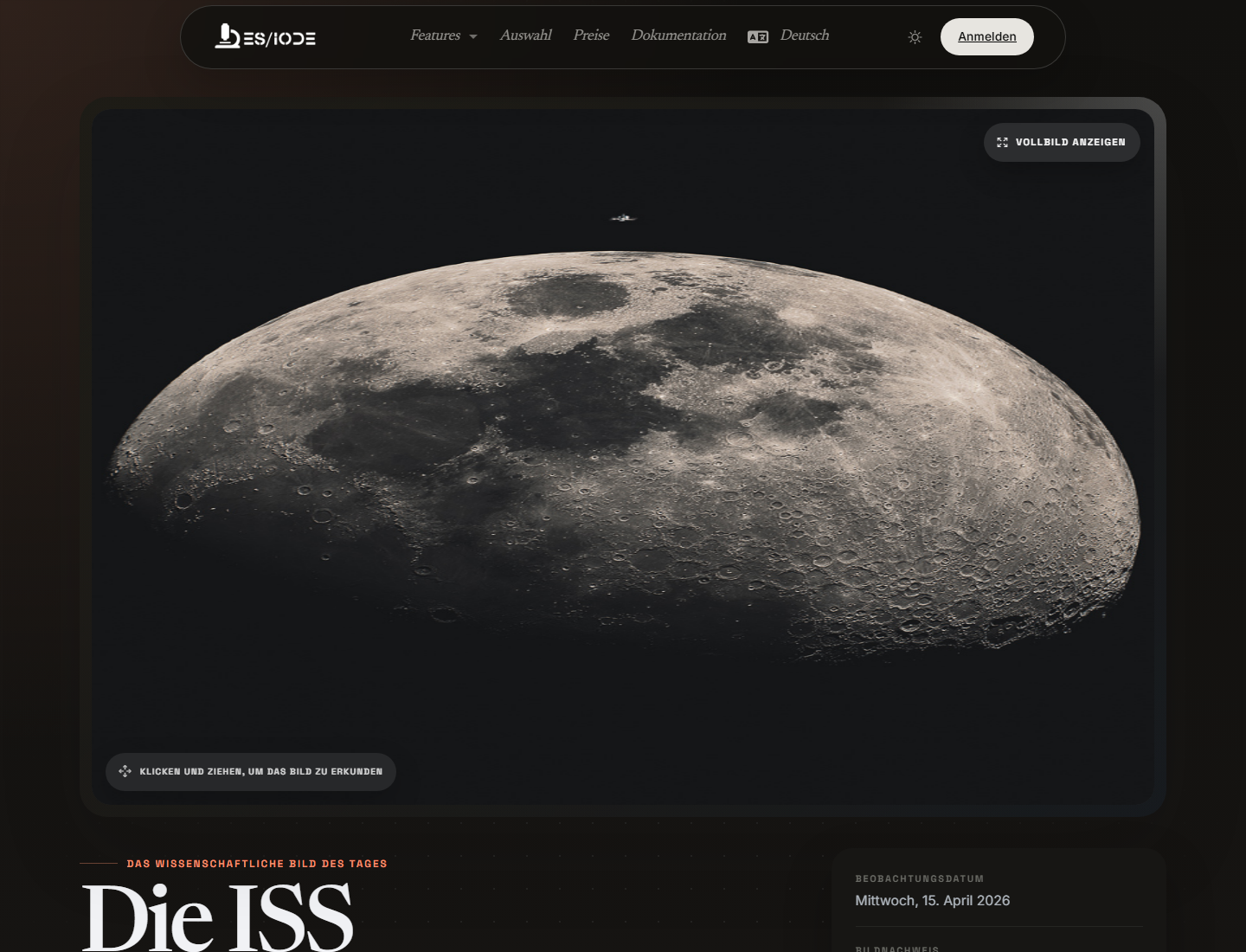
Task: Open the Dokumentation link
Action: tap(678, 35)
